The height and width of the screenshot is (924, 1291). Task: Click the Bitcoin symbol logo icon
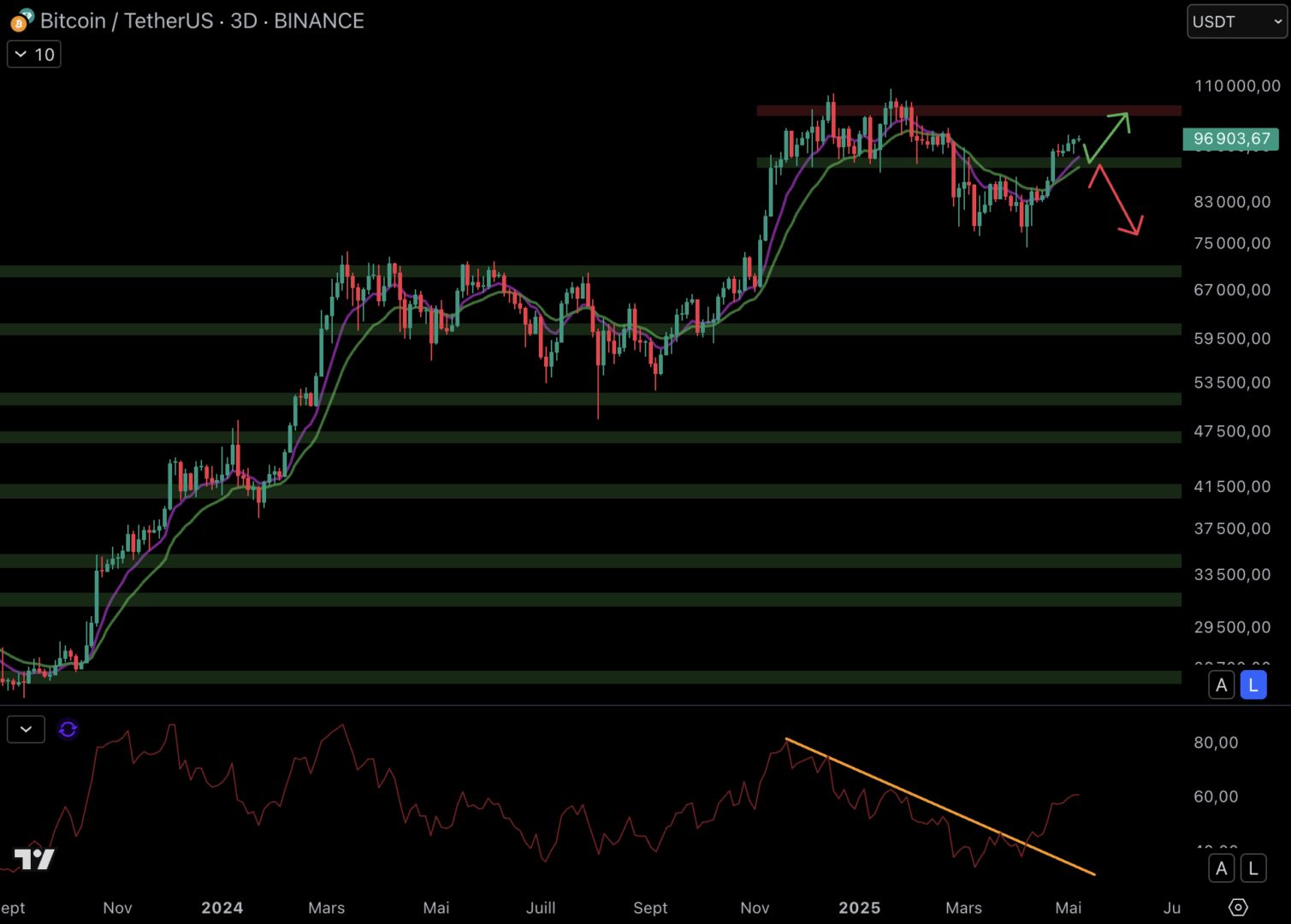click(21, 21)
